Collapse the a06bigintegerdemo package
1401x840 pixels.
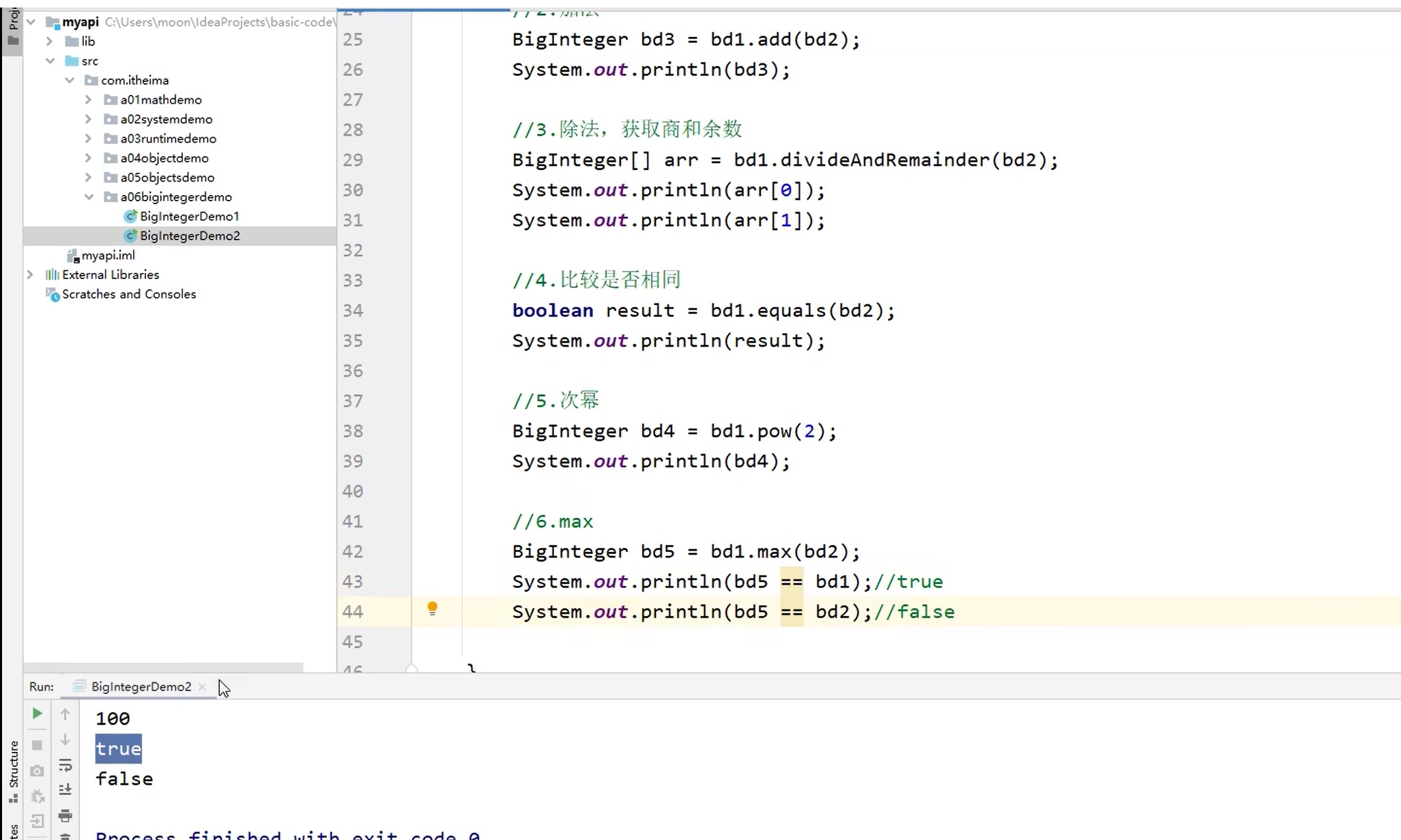(89, 197)
